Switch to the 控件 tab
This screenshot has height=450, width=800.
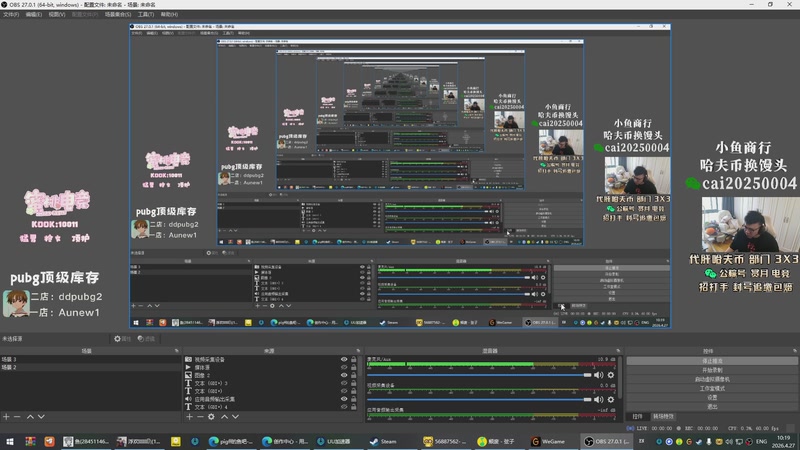637,417
